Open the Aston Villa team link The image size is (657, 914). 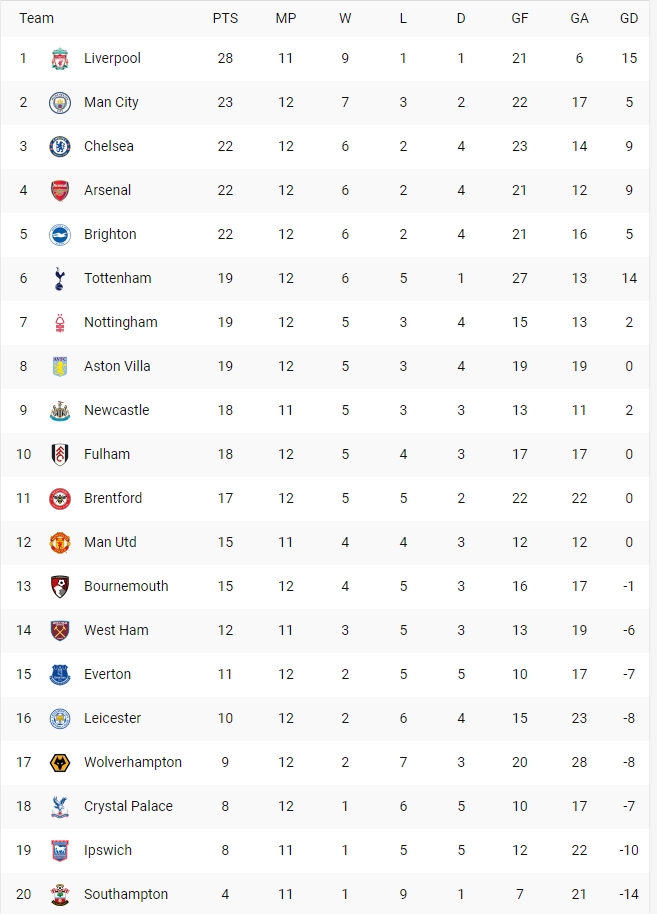click(x=117, y=366)
